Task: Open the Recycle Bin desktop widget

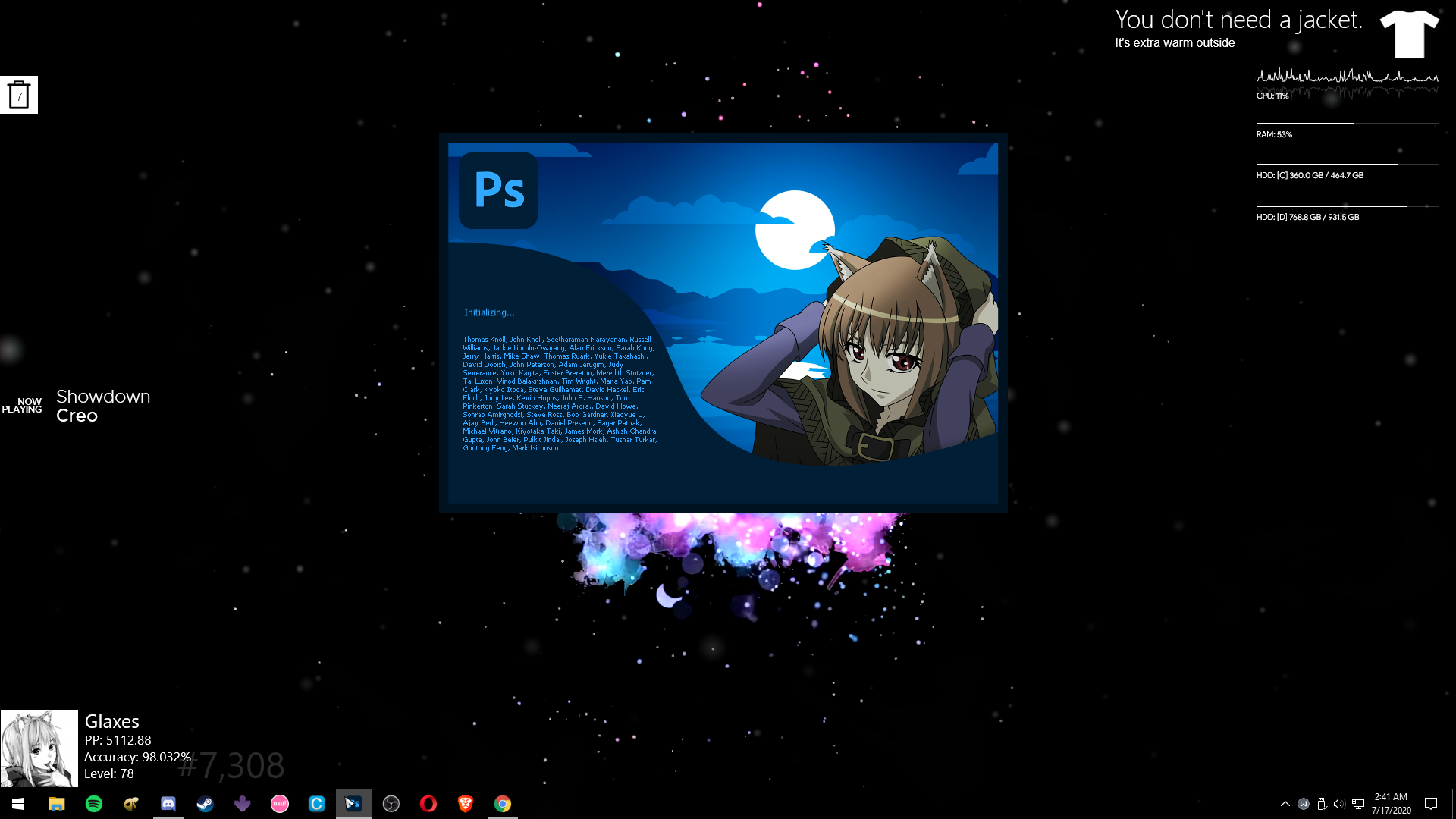Action: click(19, 95)
